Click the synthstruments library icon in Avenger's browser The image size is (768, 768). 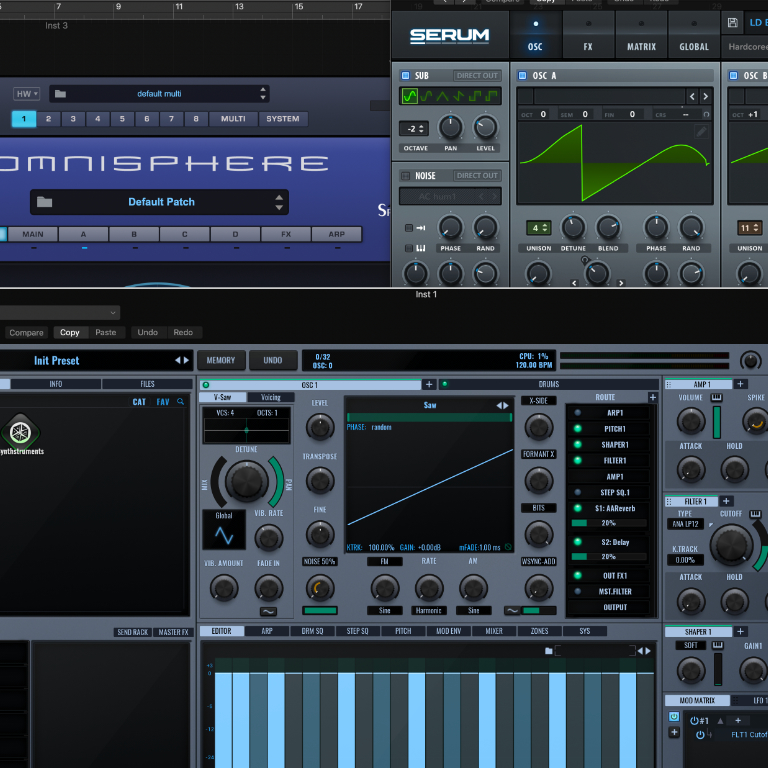21,432
